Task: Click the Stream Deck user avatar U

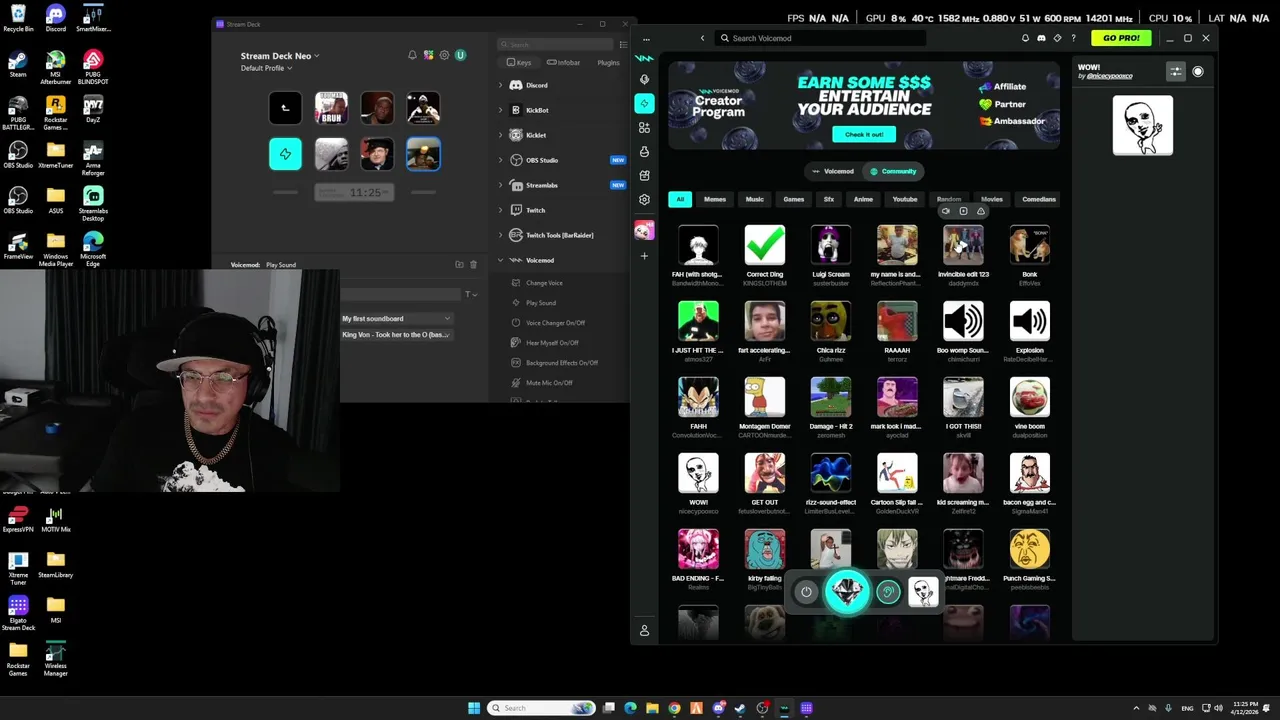Action: 461,55
